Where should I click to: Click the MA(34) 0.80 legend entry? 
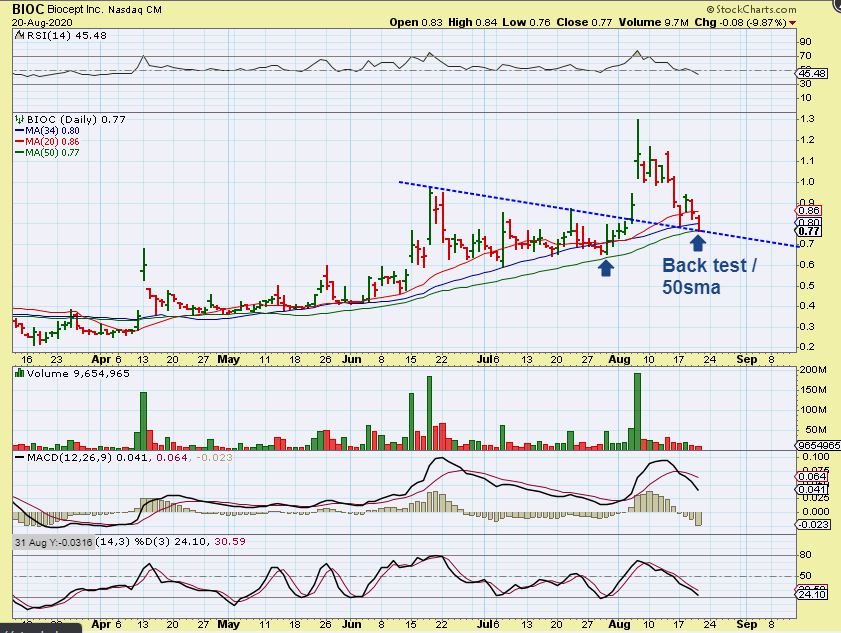[x=48, y=131]
